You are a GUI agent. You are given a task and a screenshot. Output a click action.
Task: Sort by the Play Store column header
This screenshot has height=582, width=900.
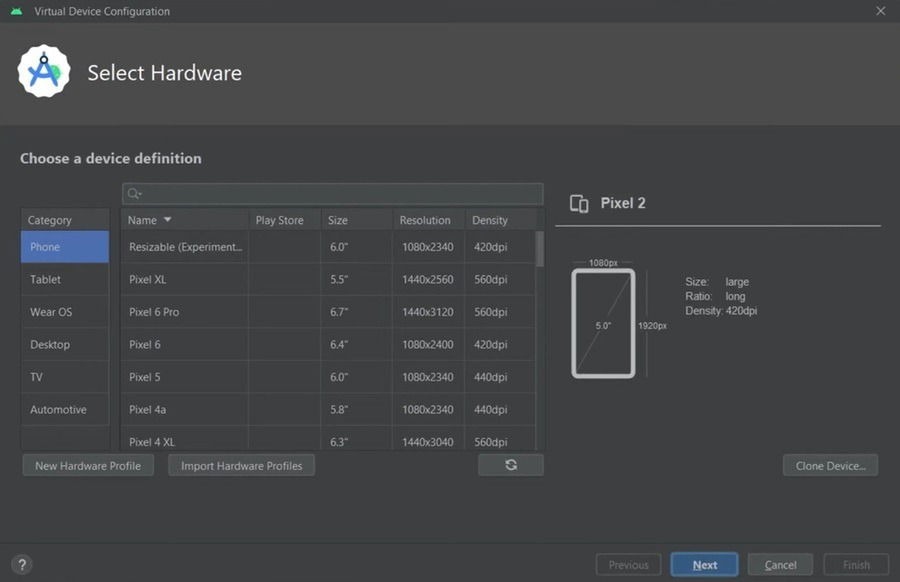[280, 220]
